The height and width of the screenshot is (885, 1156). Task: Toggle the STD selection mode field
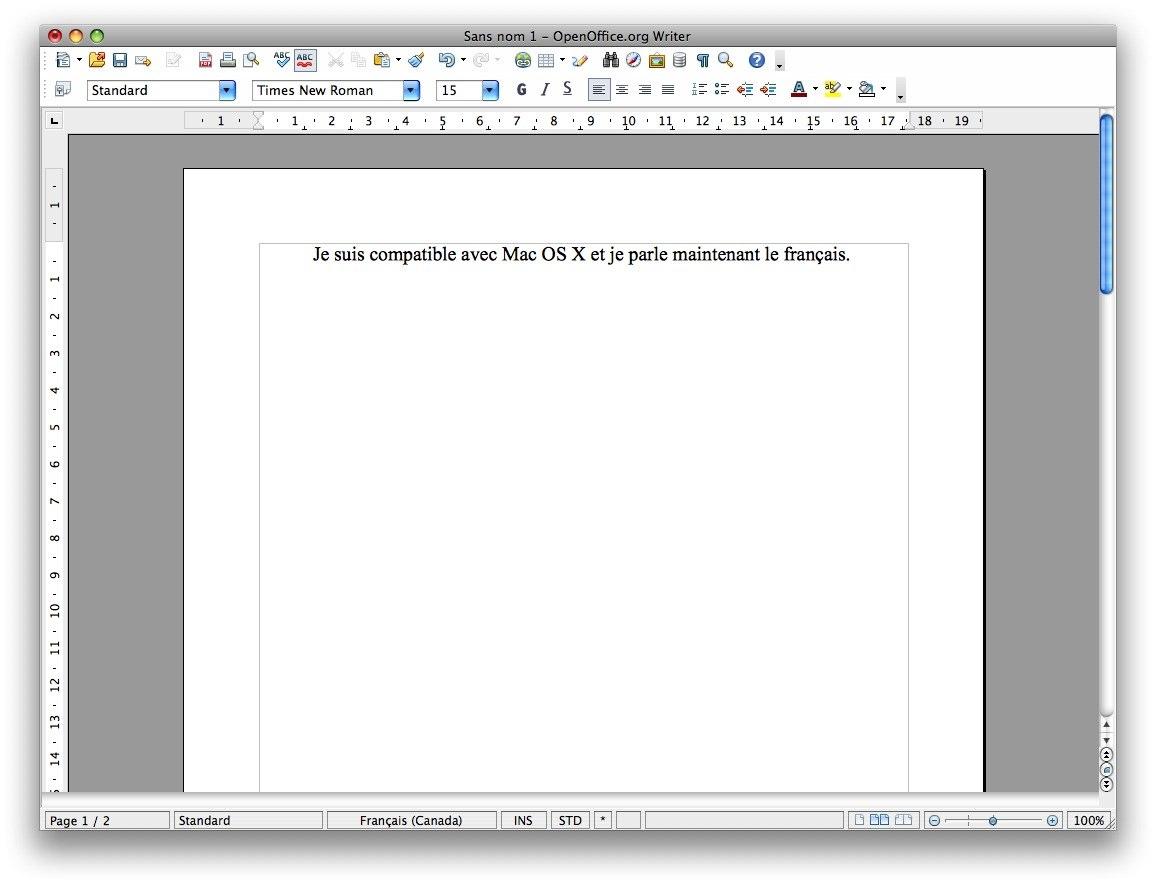coord(570,820)
